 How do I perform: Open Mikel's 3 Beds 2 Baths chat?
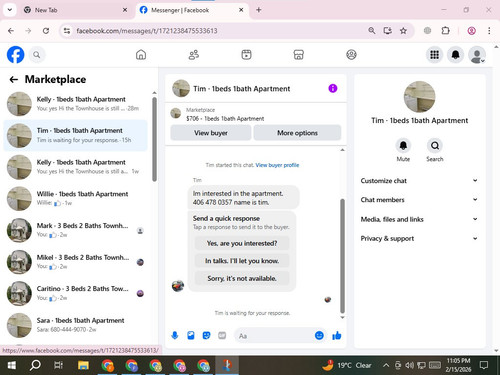[75, 262]
